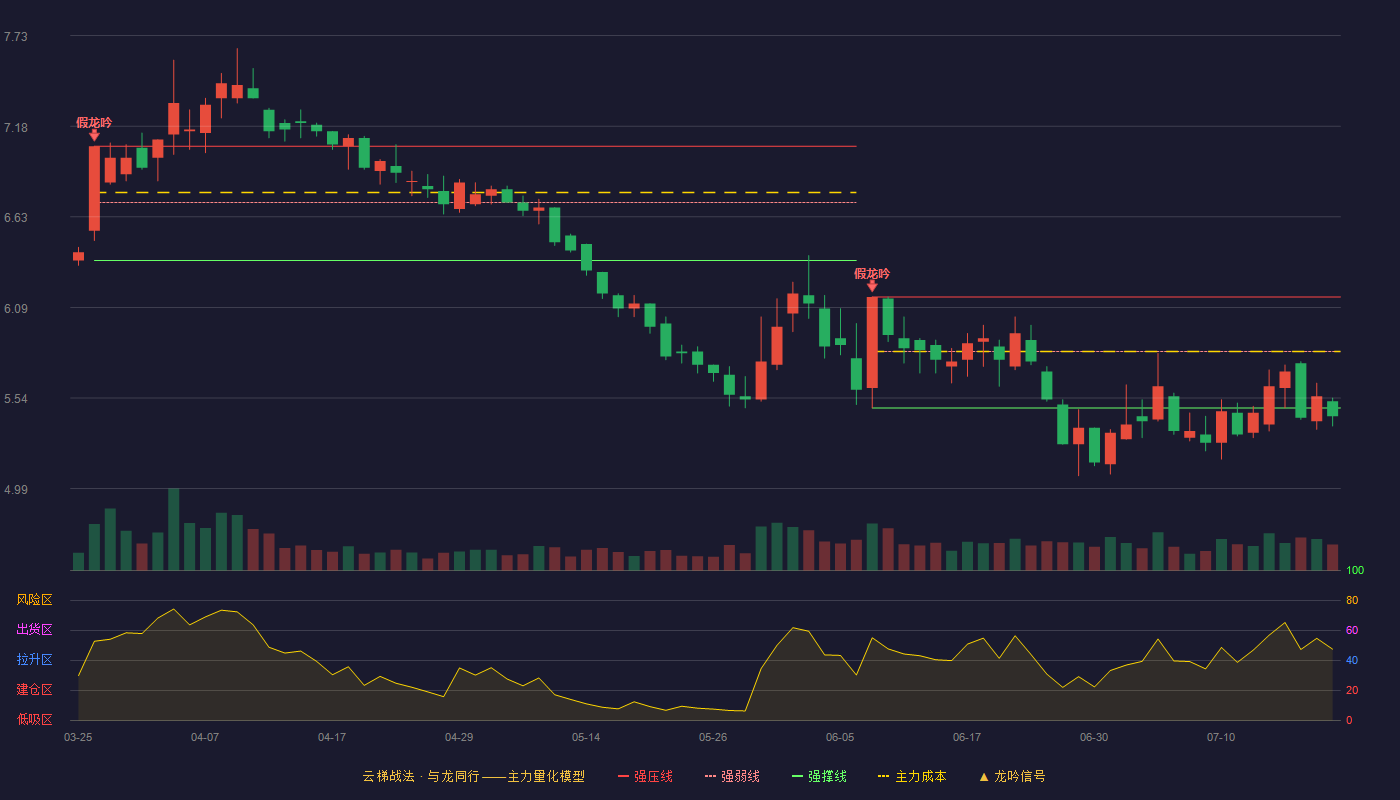1400x800 pixels.
Task: Click the 06-30 date label
Action: point(1094,737)
